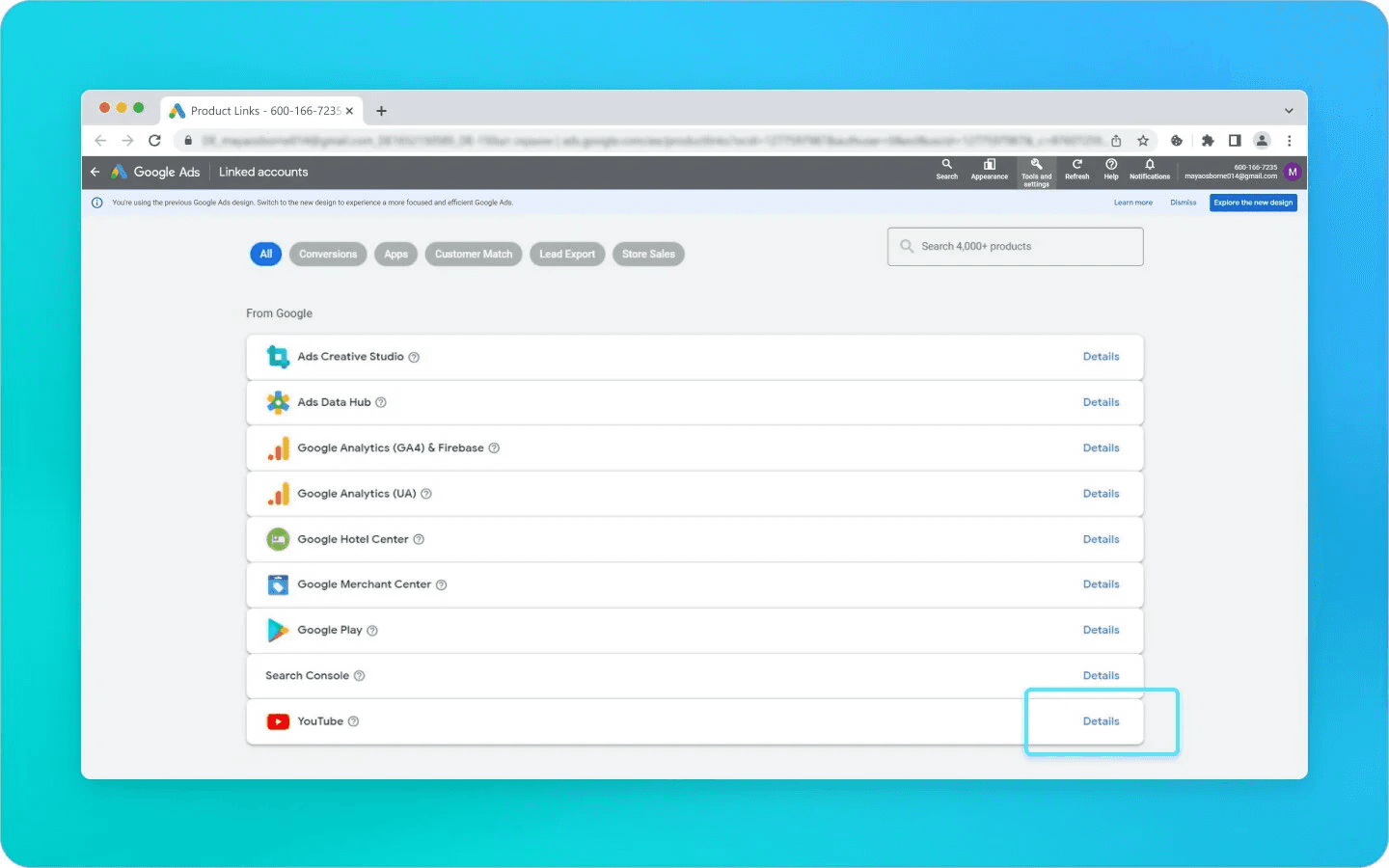
Task: Reload the page with browser refresh button
Action: coord(154,141)
